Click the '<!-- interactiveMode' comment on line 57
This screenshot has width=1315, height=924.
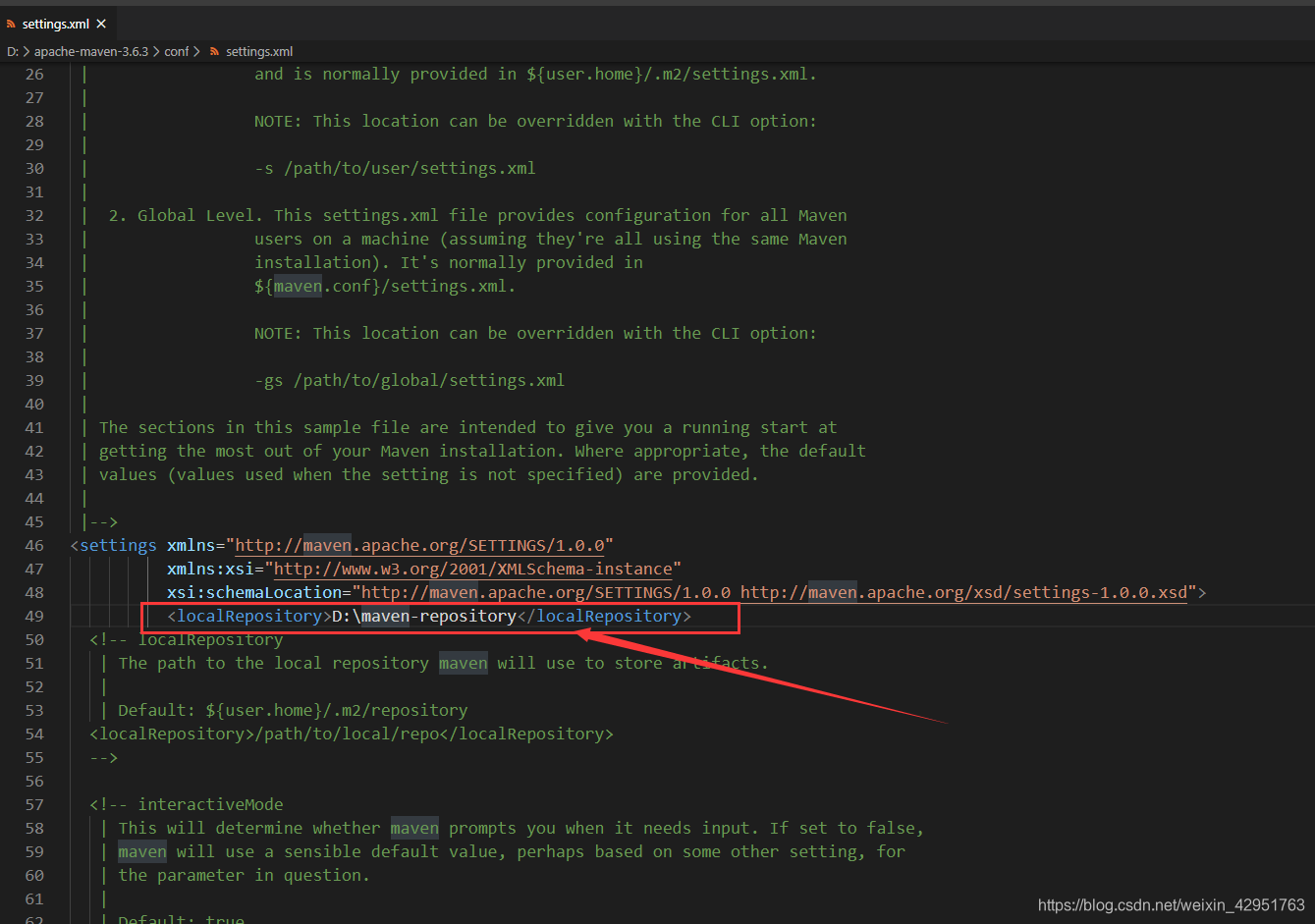[187, 804]
